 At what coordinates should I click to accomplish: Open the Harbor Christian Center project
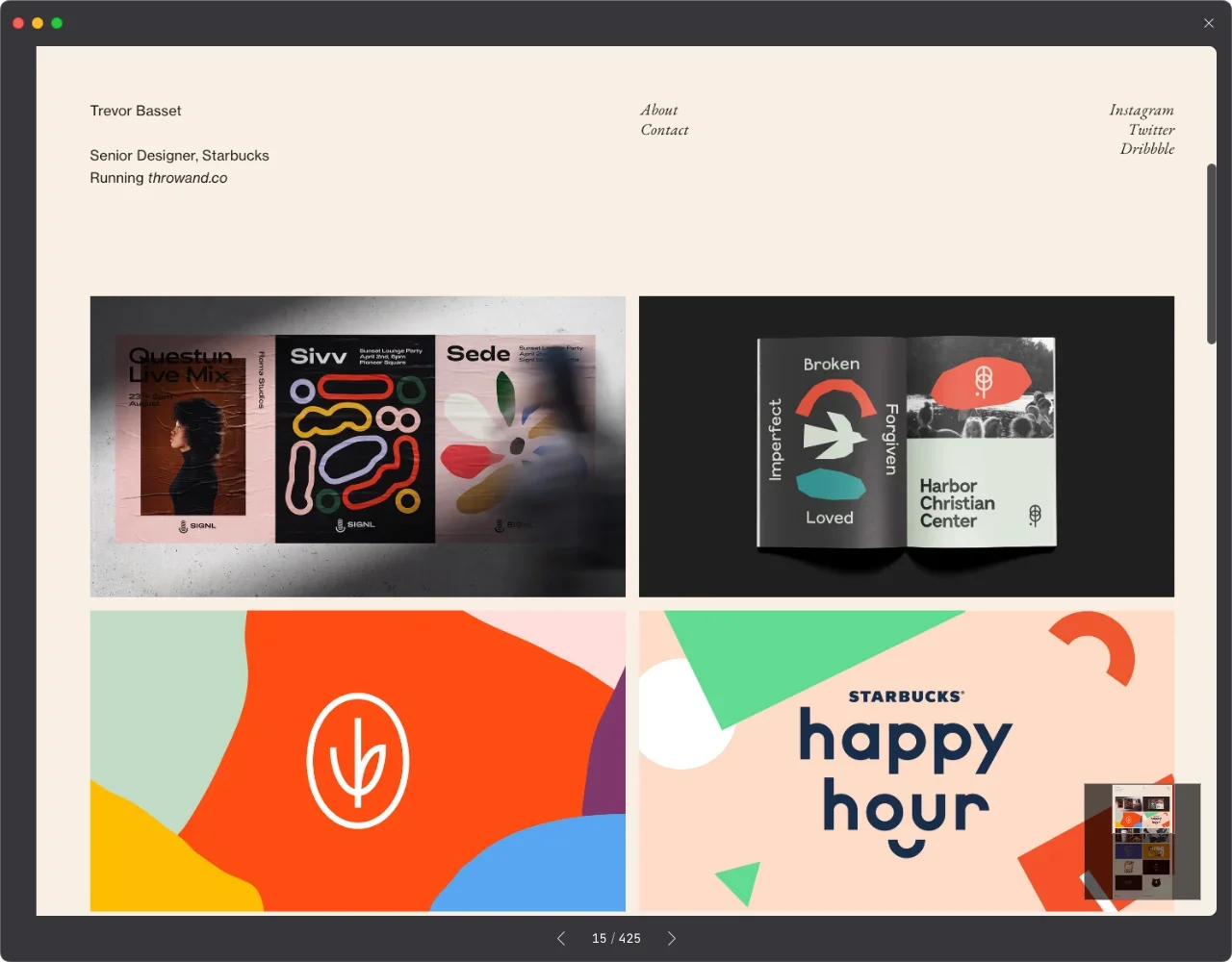(x=906, y=446)
